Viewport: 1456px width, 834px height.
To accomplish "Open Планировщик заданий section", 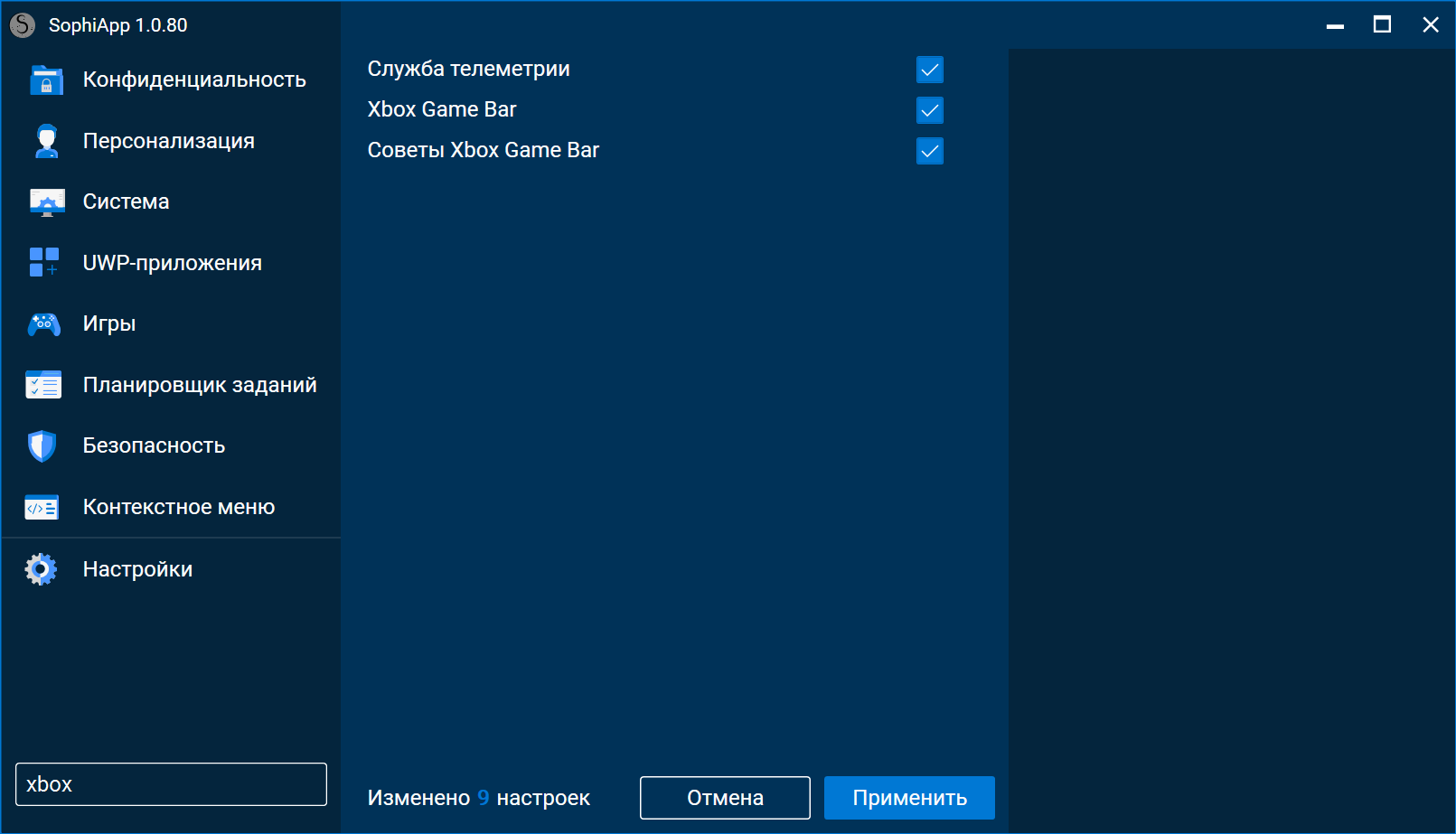I will [200, 385].
